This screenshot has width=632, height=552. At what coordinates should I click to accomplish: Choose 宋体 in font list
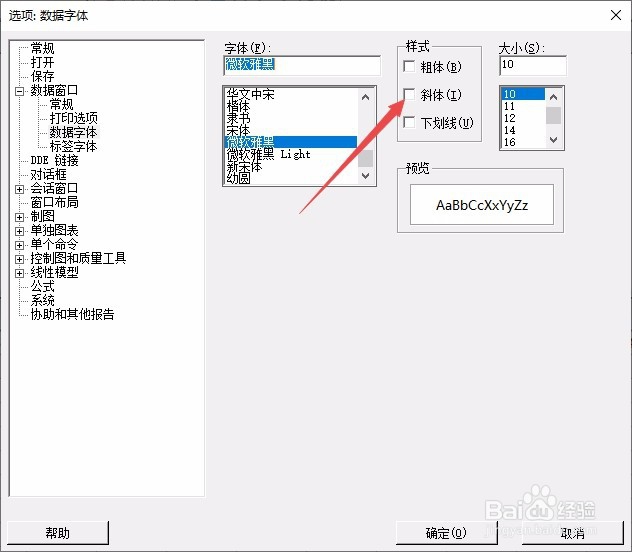tap(290, 131)
